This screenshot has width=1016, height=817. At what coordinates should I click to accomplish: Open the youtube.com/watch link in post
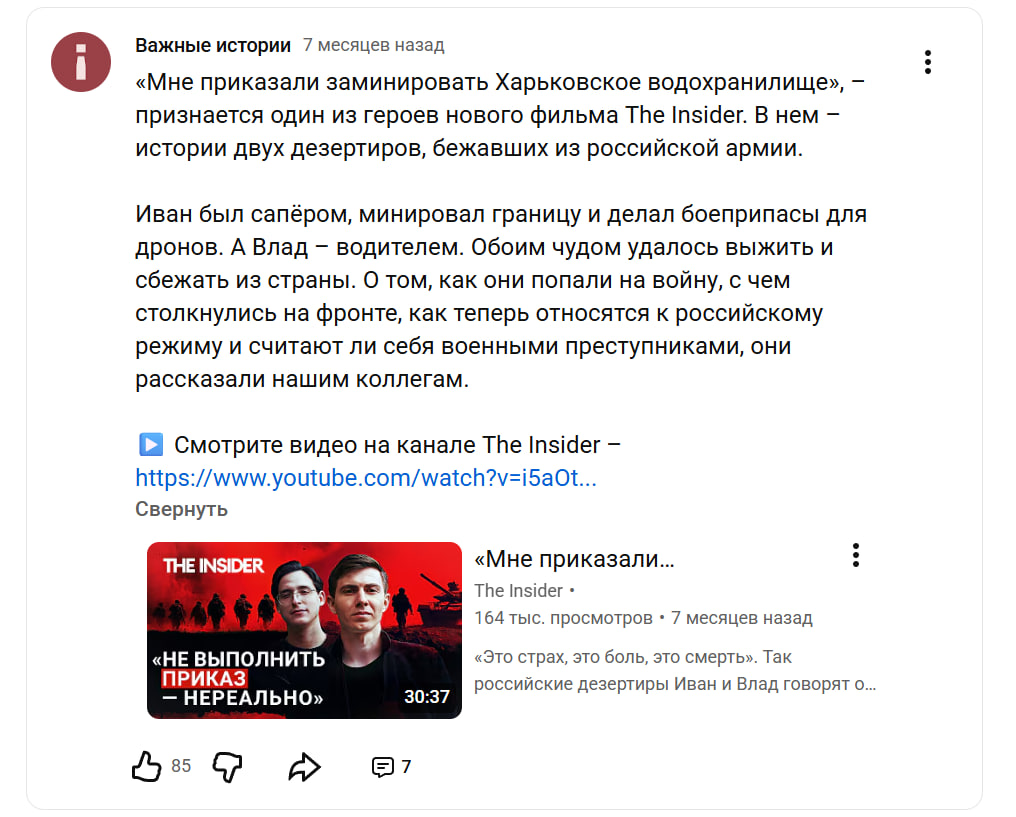pyautogui.click(x=365, y=478)
